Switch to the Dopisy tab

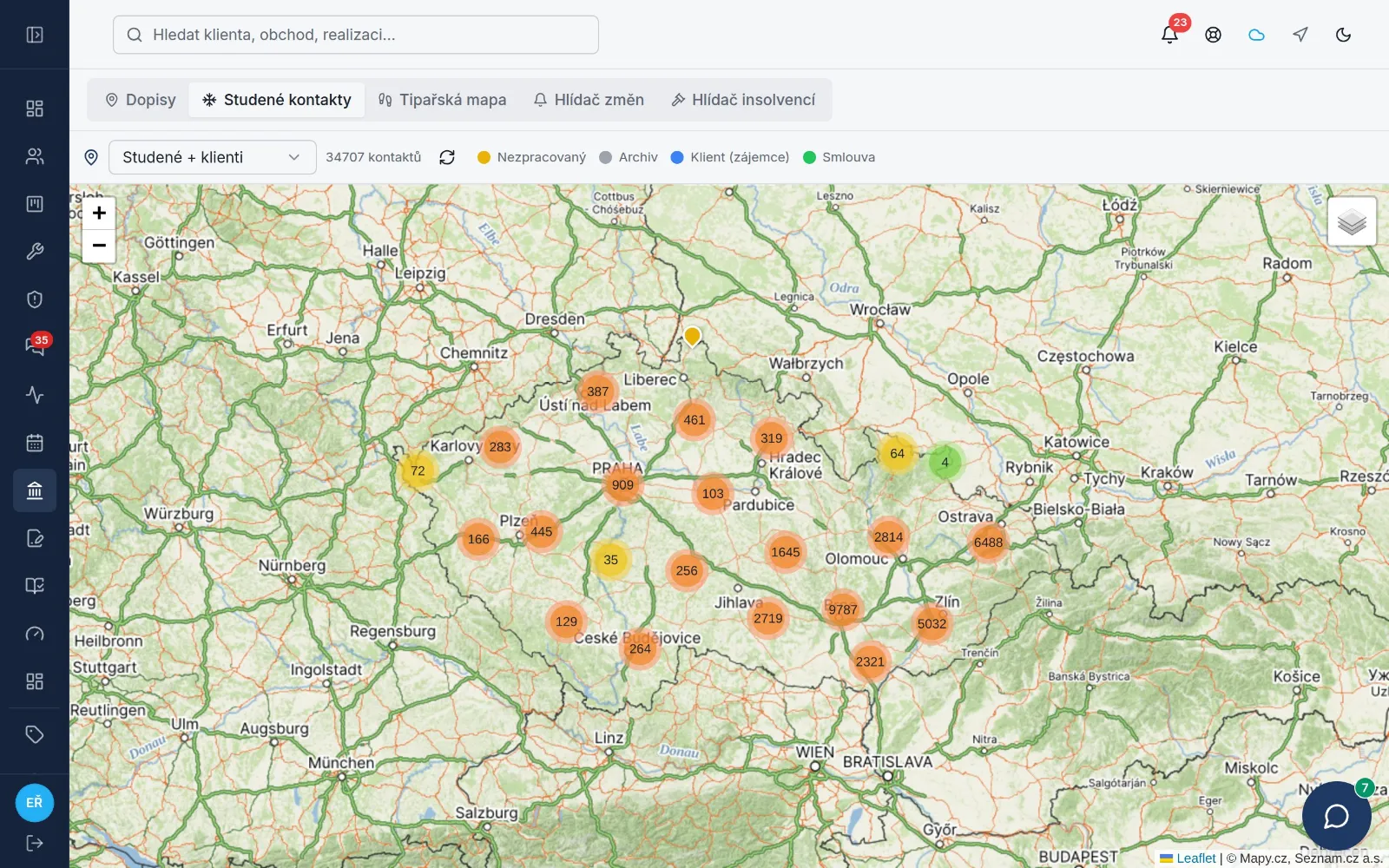point(141,100)
